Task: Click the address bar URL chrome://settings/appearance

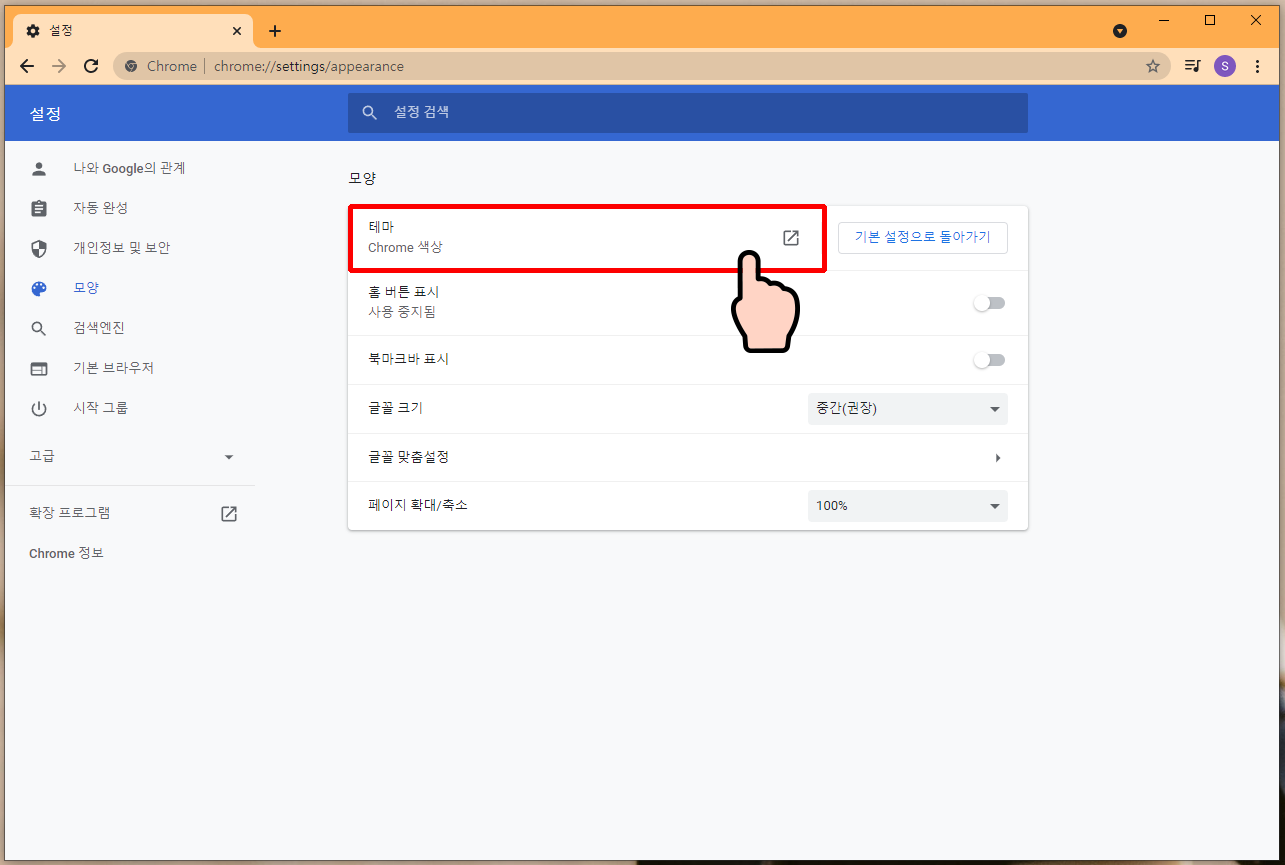Action: (309, 66)
